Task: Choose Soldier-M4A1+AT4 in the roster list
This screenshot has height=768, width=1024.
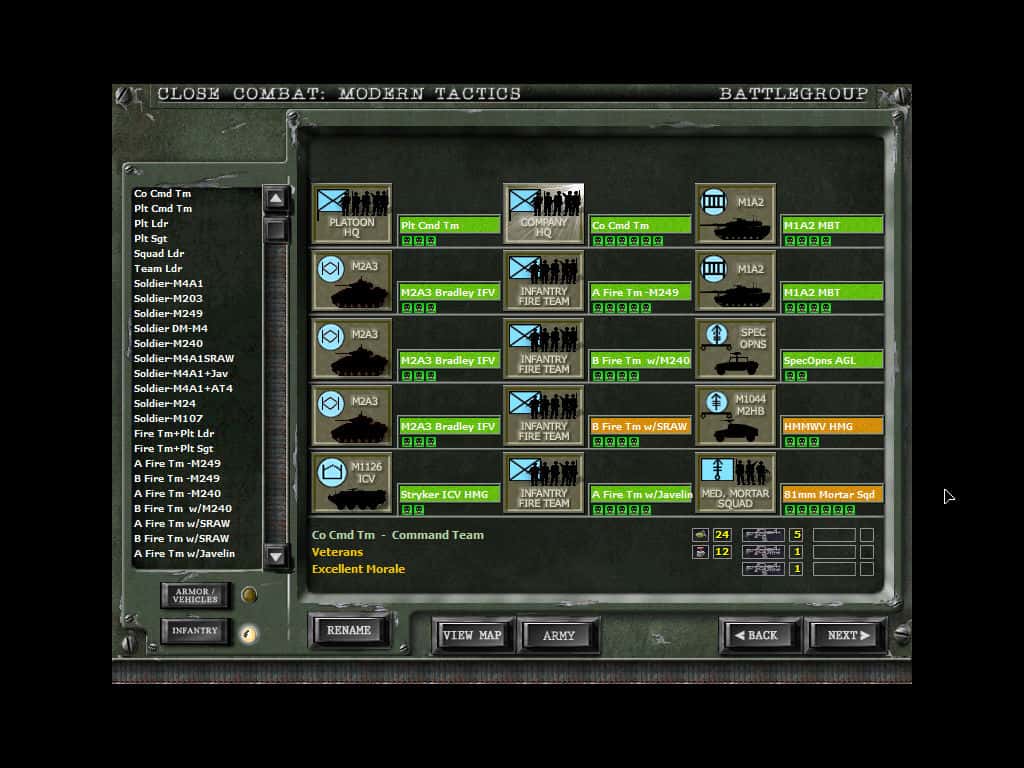Action: click(183, 389)
